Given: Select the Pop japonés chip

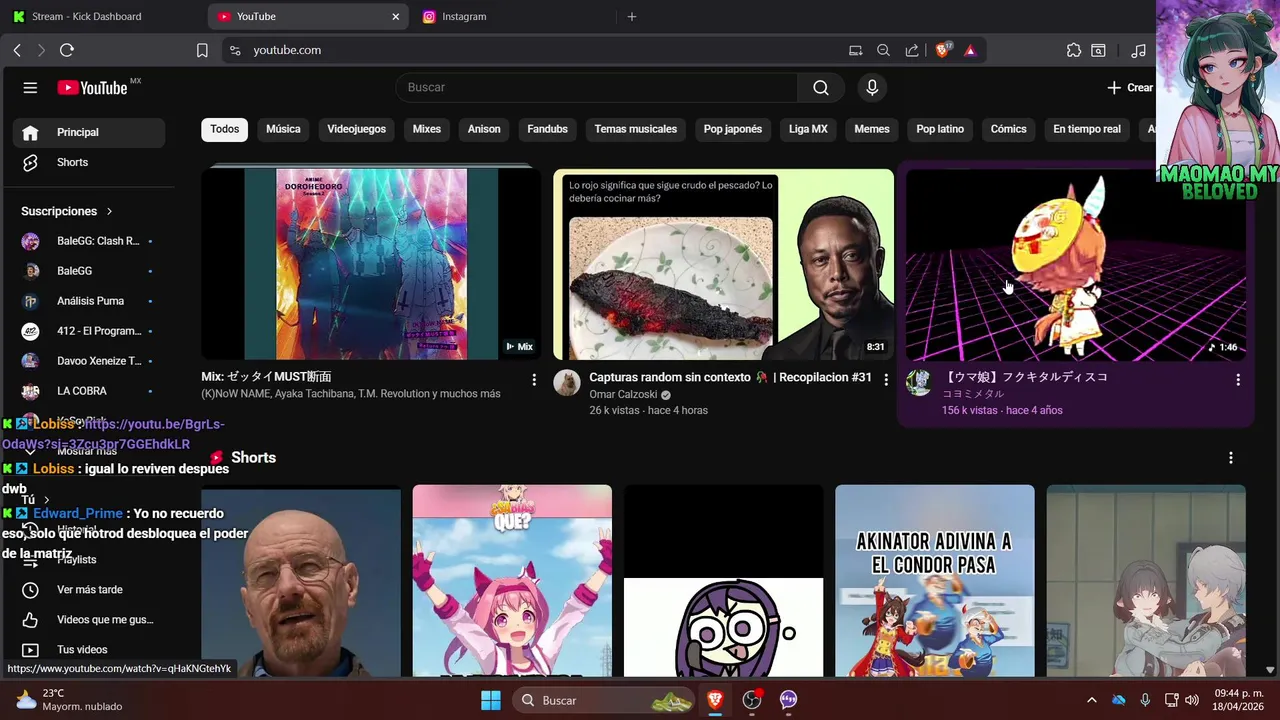Looking at the screenshot, I should [733, 129].
